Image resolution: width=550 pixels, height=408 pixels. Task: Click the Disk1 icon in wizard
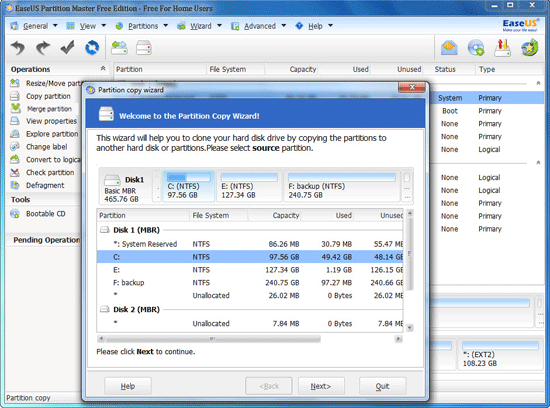[x=113, y=180]
